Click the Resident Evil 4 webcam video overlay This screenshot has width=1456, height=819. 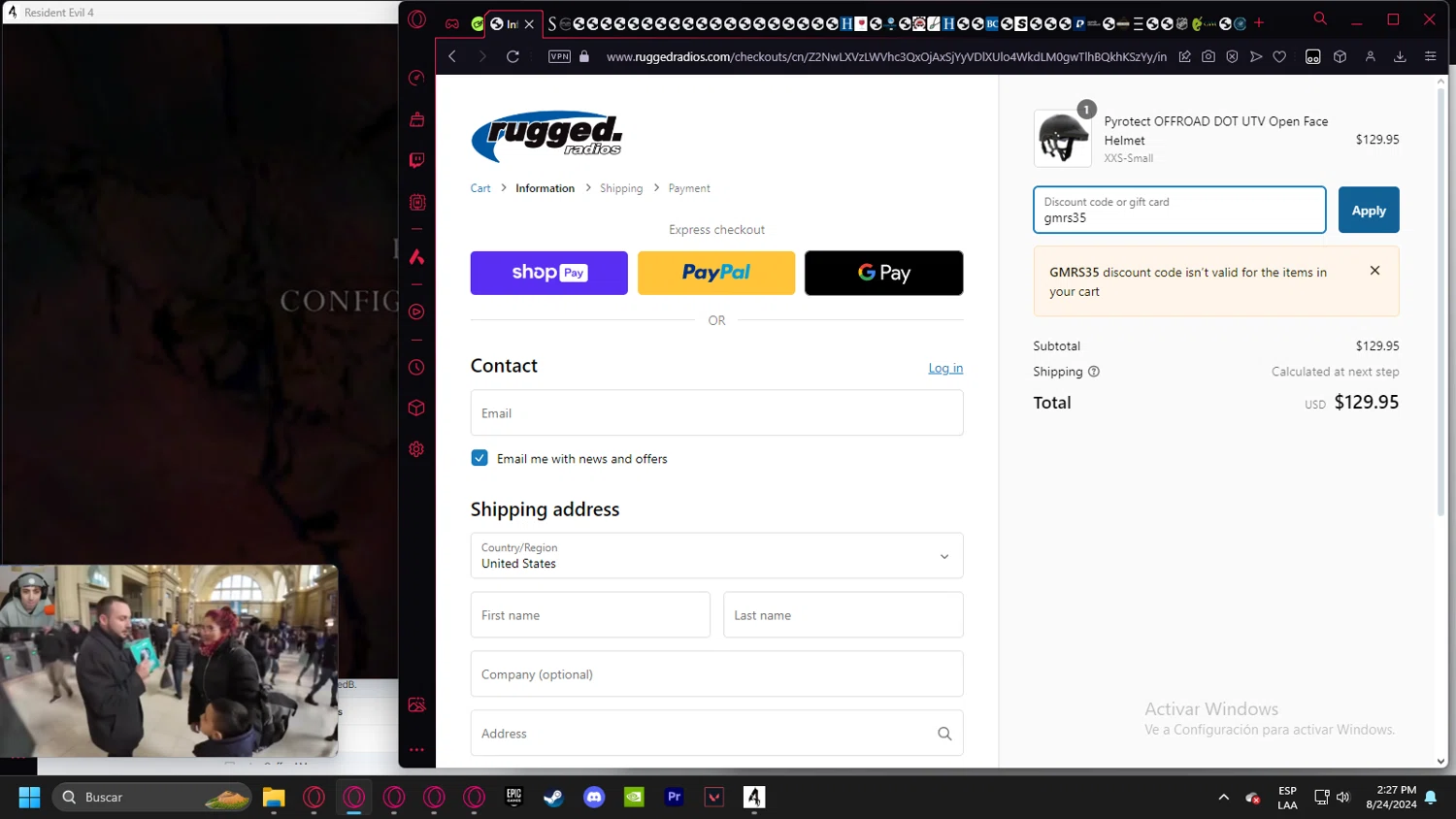point(169,661)
